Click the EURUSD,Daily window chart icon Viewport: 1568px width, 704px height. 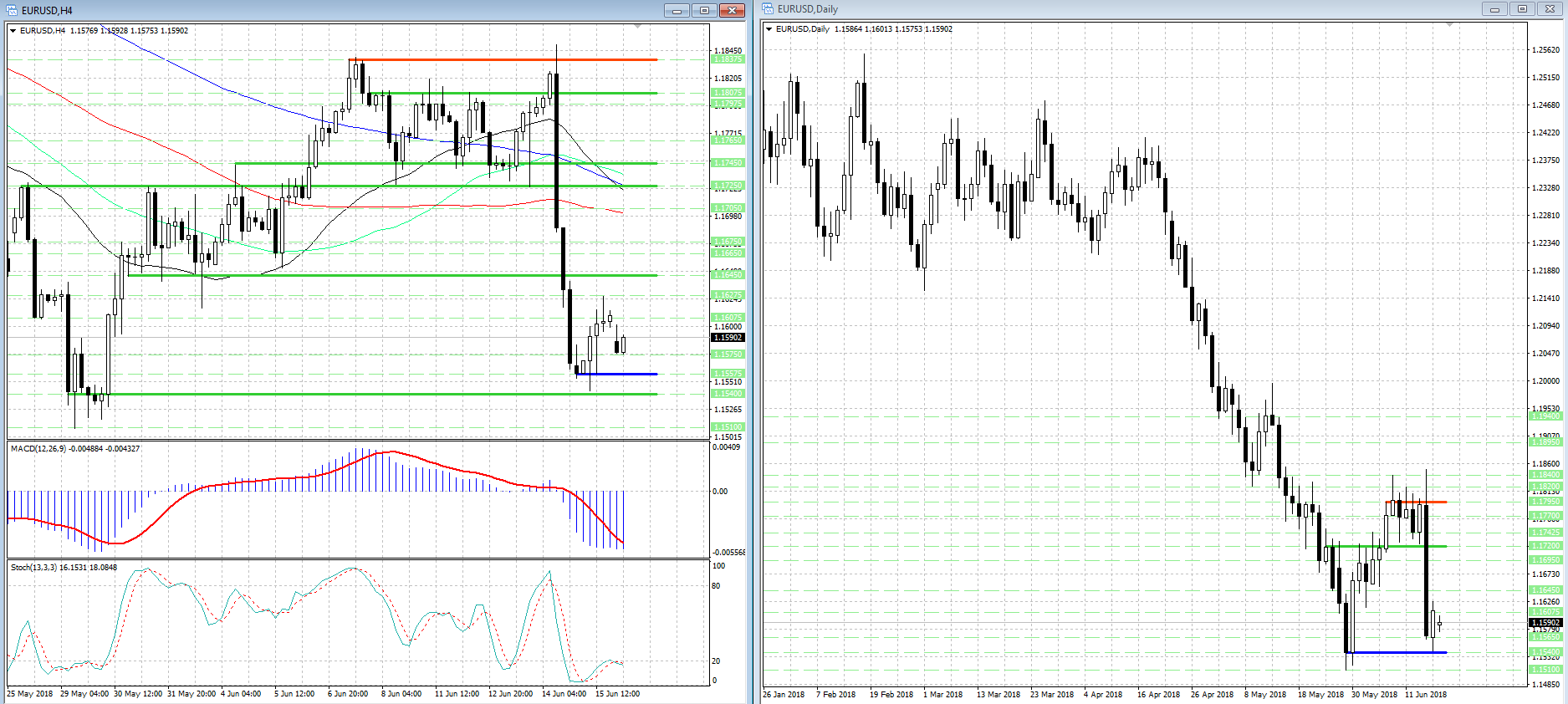(x=768, y=9)
